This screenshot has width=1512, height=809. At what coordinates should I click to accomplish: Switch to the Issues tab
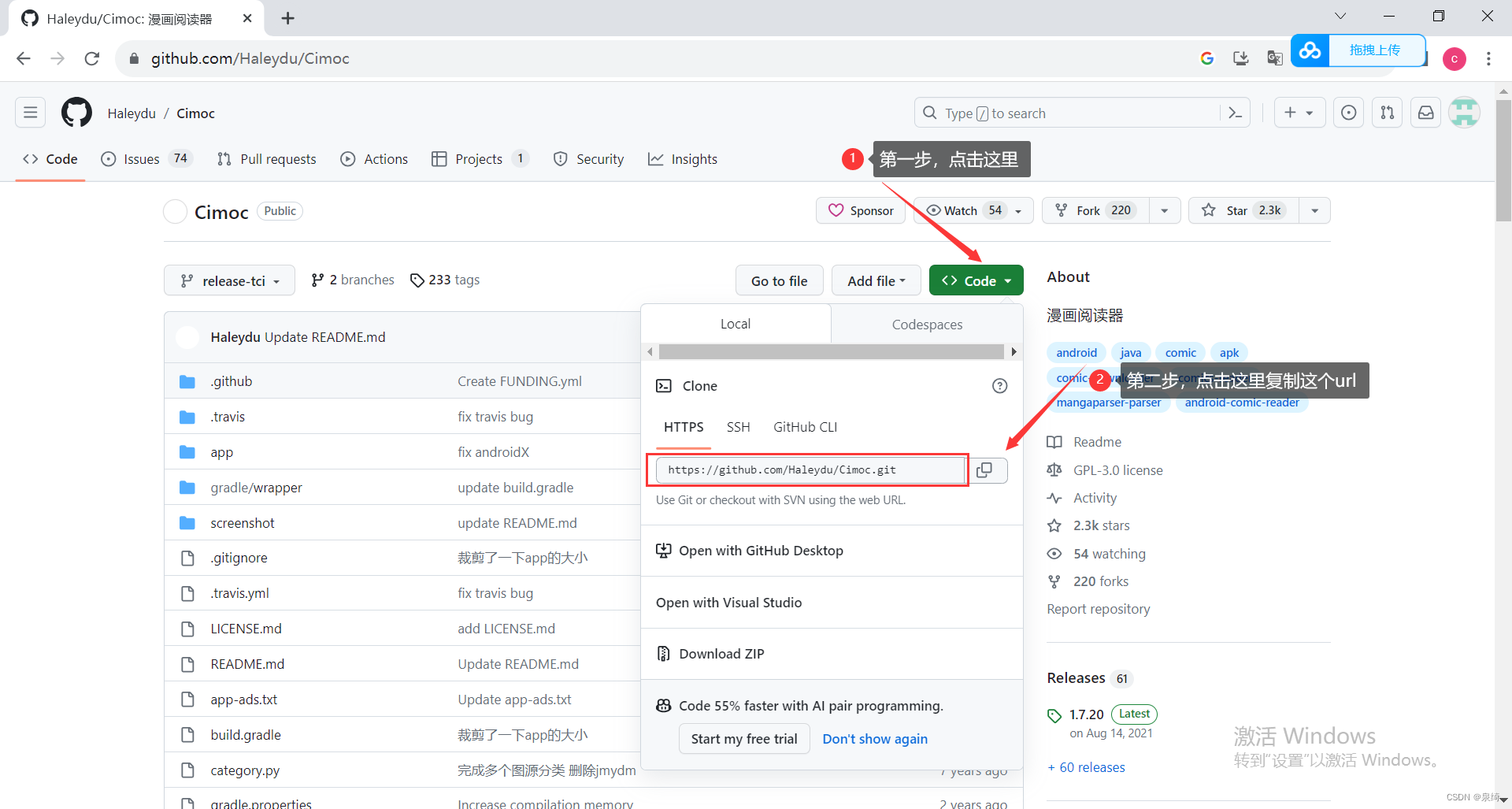click(x=146, y=159)
